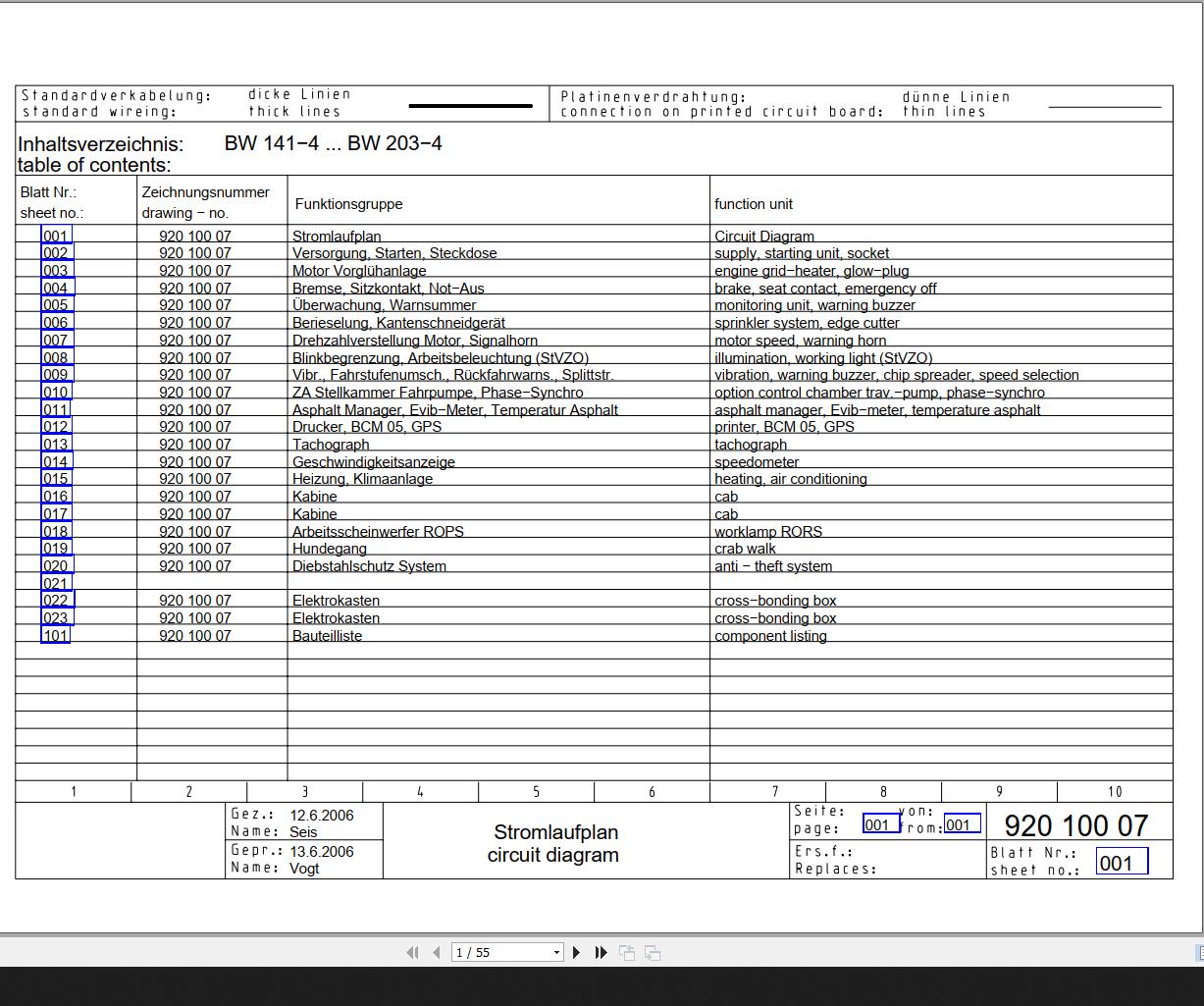The image size is (1204, 1006).
Task: Click 'sprinkler system, edge cutter' cell
Action: coord(807,323)
